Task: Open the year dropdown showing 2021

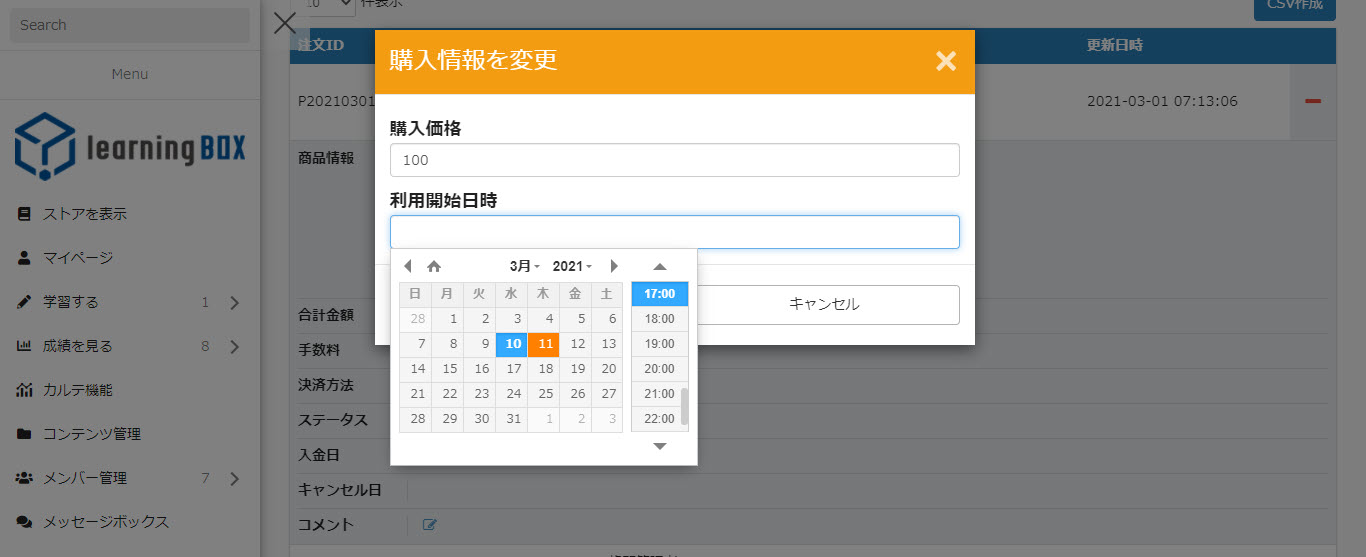Action: tap(572, 266)
